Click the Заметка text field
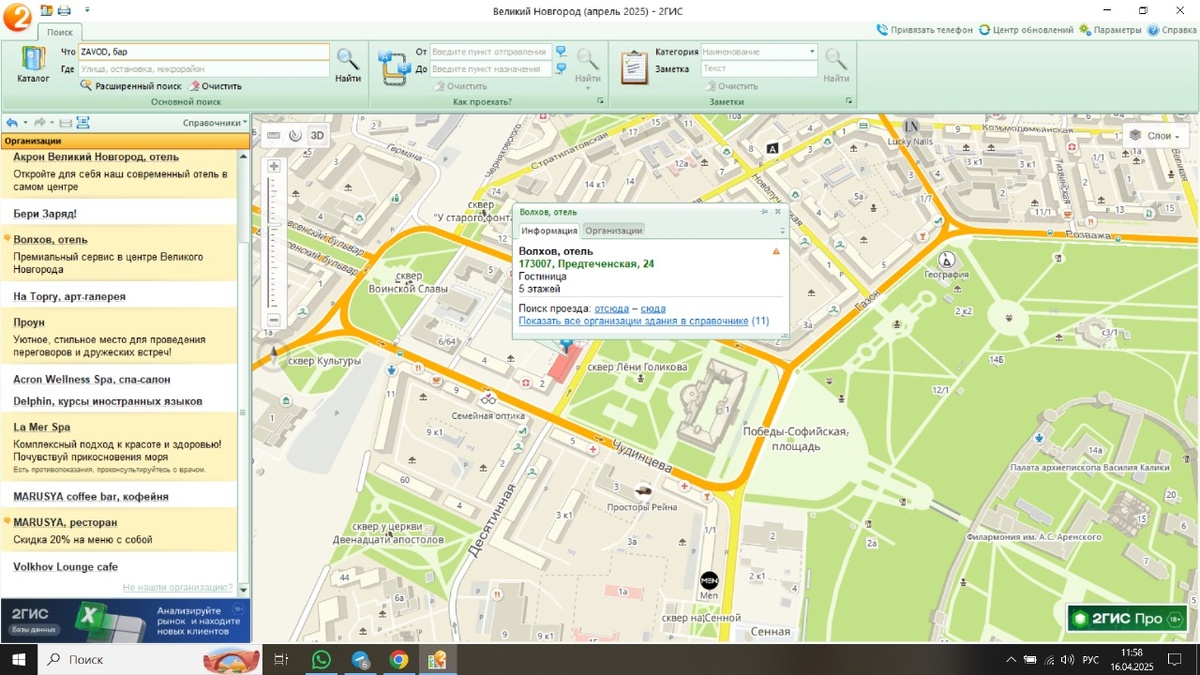The image size is (1200, 675). click(x=759, y=69)
